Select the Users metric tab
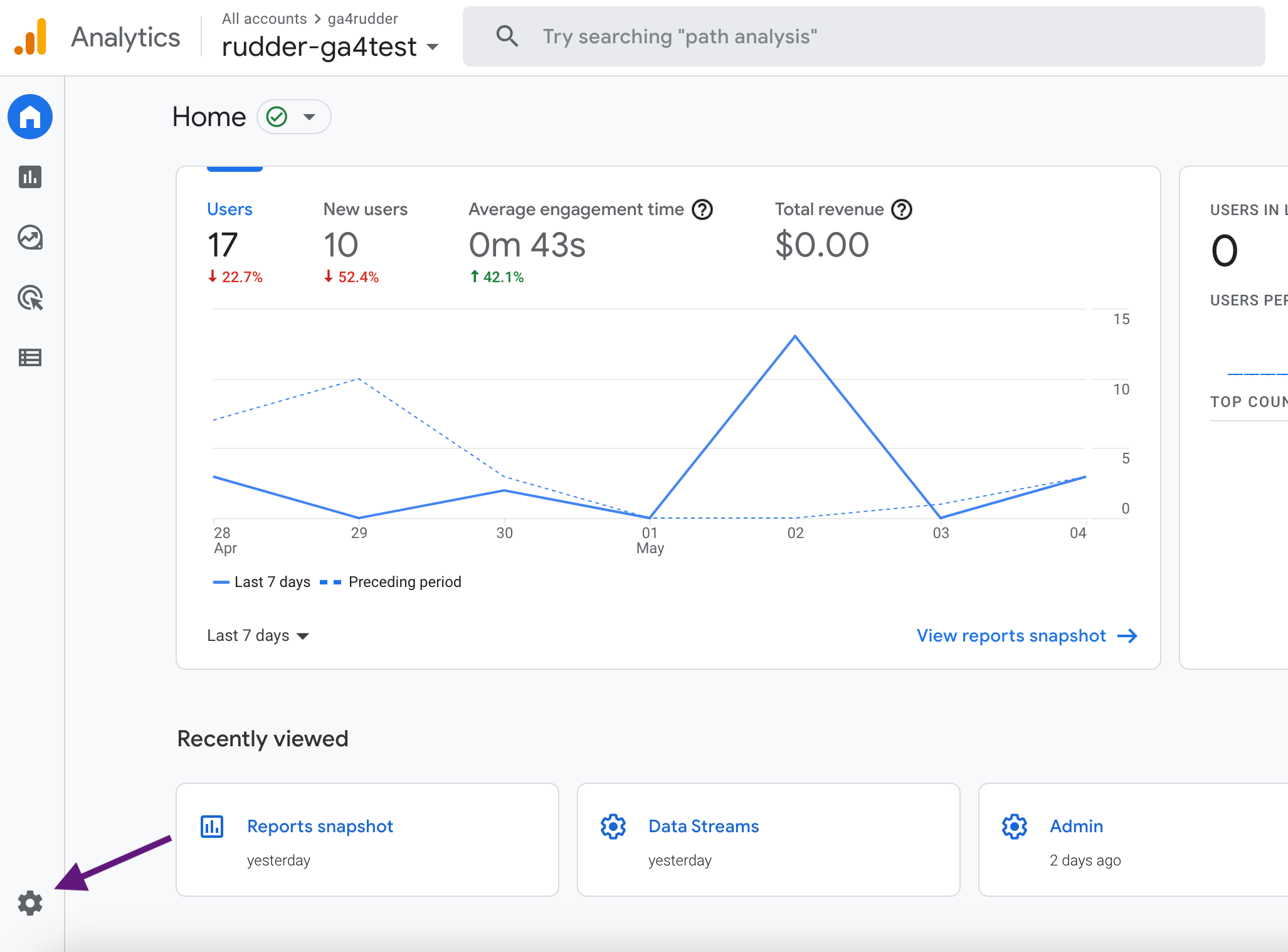 pos(230,209)
